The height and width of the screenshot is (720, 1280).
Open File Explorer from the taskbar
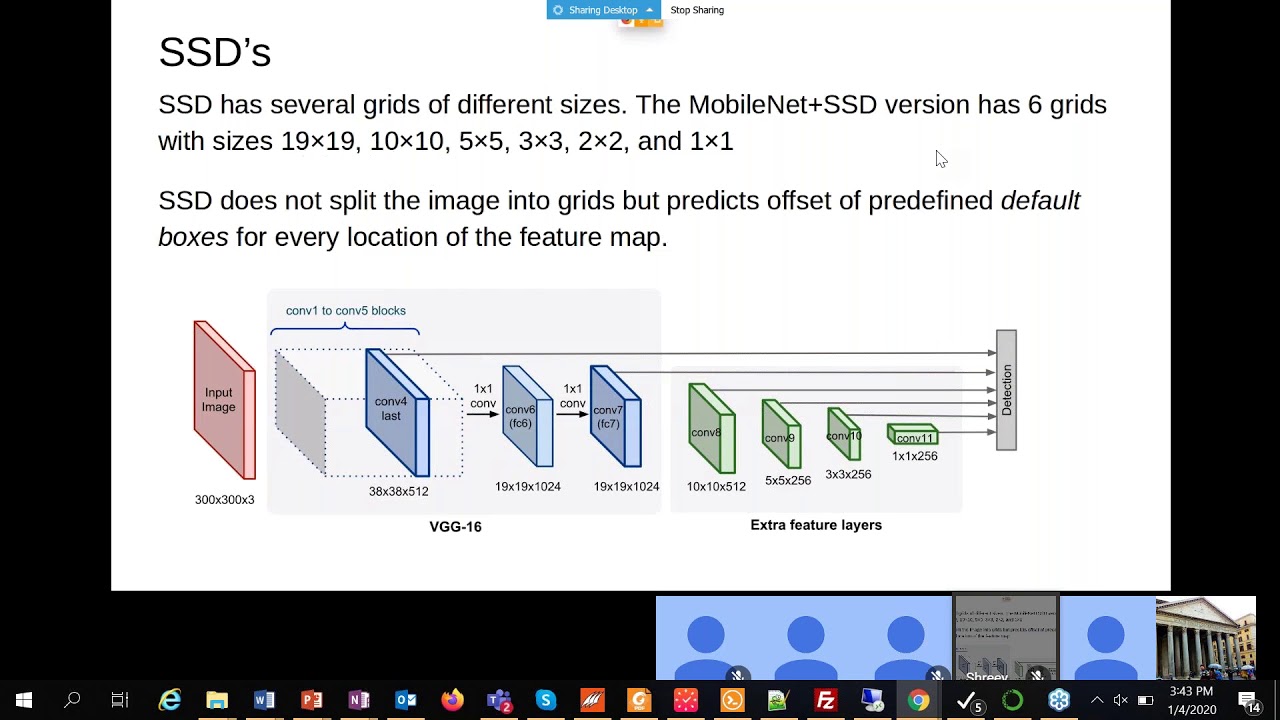217,701
